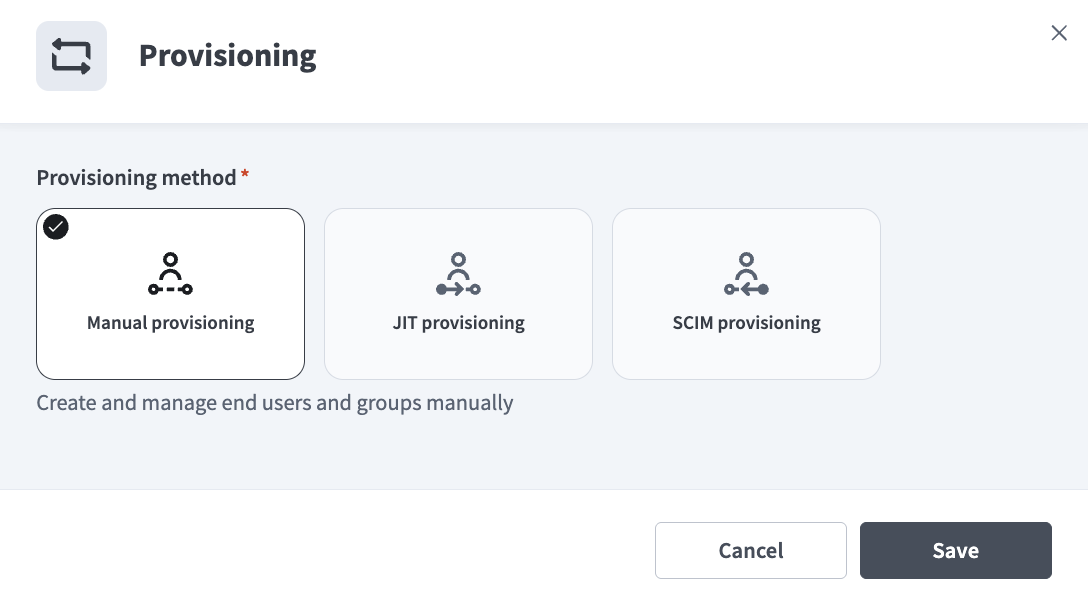Click the Manual provisioning card label
The image size is (1088, 598).
coord(170,323)
